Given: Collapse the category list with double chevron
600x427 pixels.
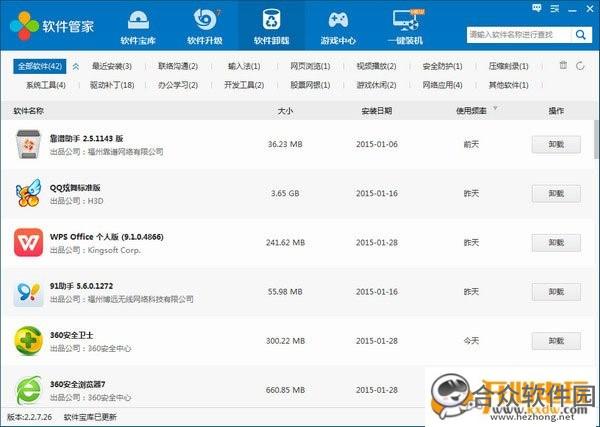Looking at the screenshot, I should (x=76, y=66).
